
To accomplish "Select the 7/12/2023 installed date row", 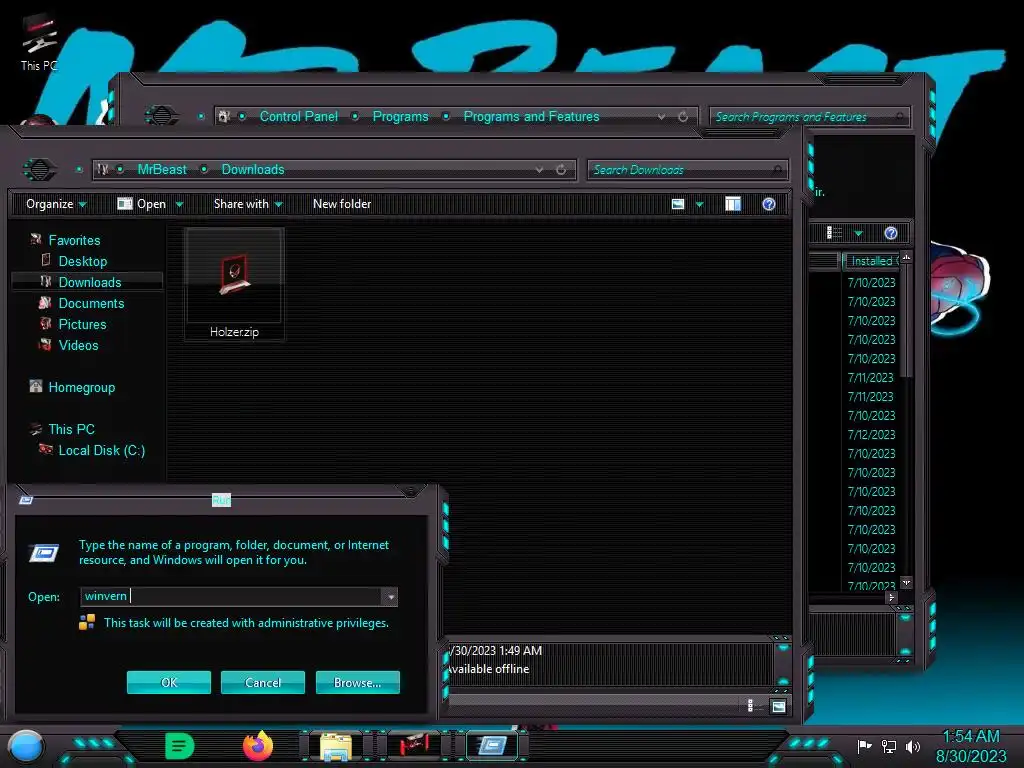I will point(871,434).
